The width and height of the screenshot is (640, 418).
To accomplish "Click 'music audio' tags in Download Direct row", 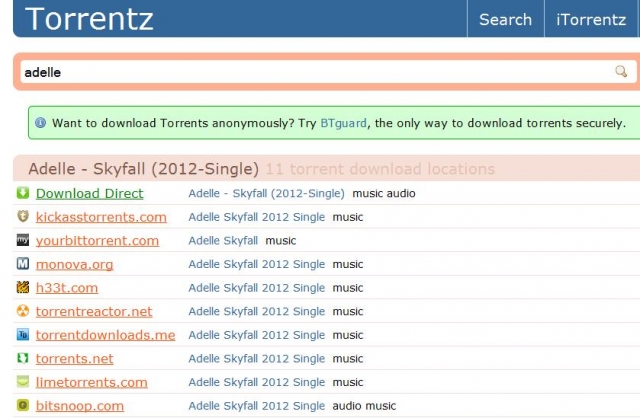I will point(384,193).
